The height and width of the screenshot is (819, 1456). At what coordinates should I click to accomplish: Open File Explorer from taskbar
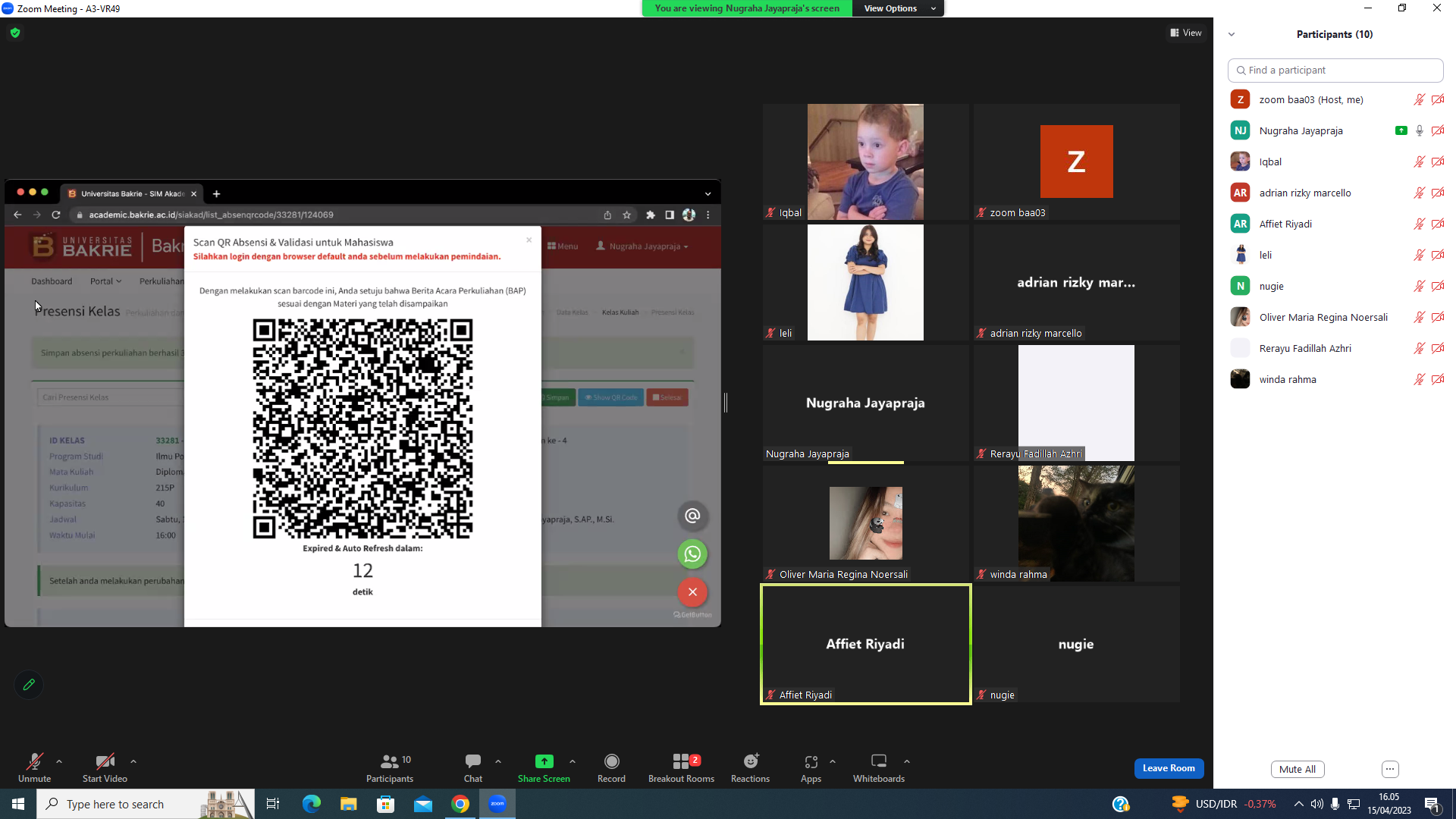coord(348,804)
